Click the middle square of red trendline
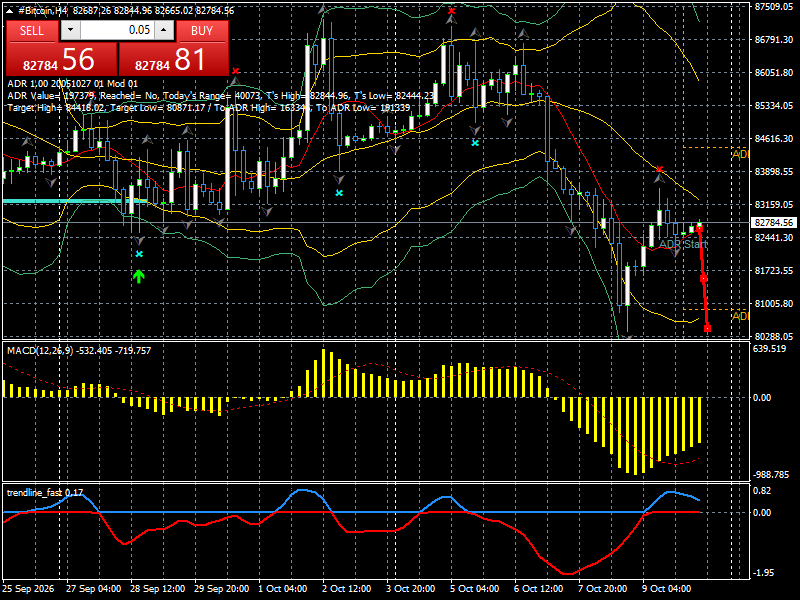Screen dimensions: 800x600 (x=704, y=279)
